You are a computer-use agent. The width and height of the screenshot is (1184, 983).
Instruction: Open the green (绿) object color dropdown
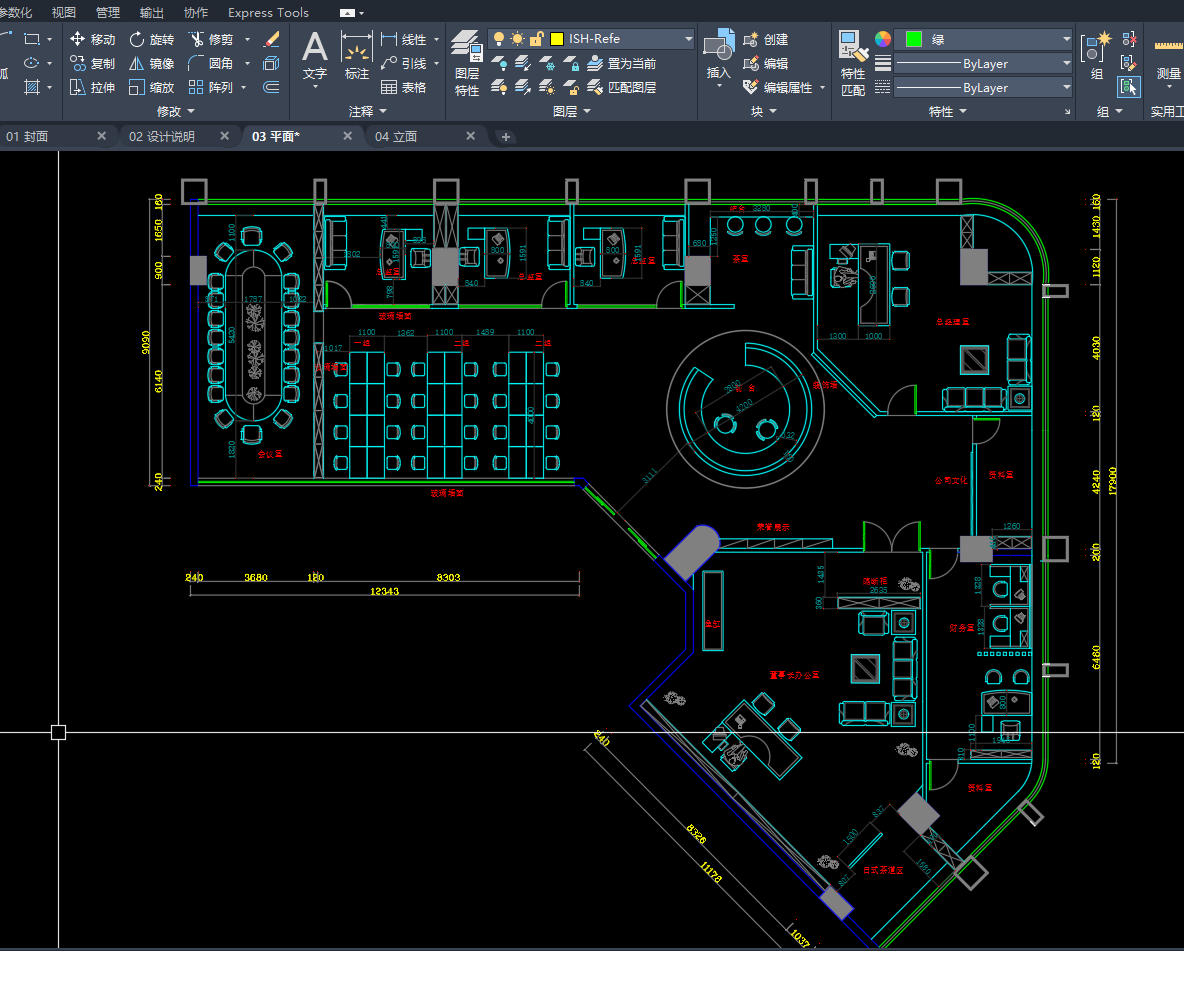pos(1065,39)
